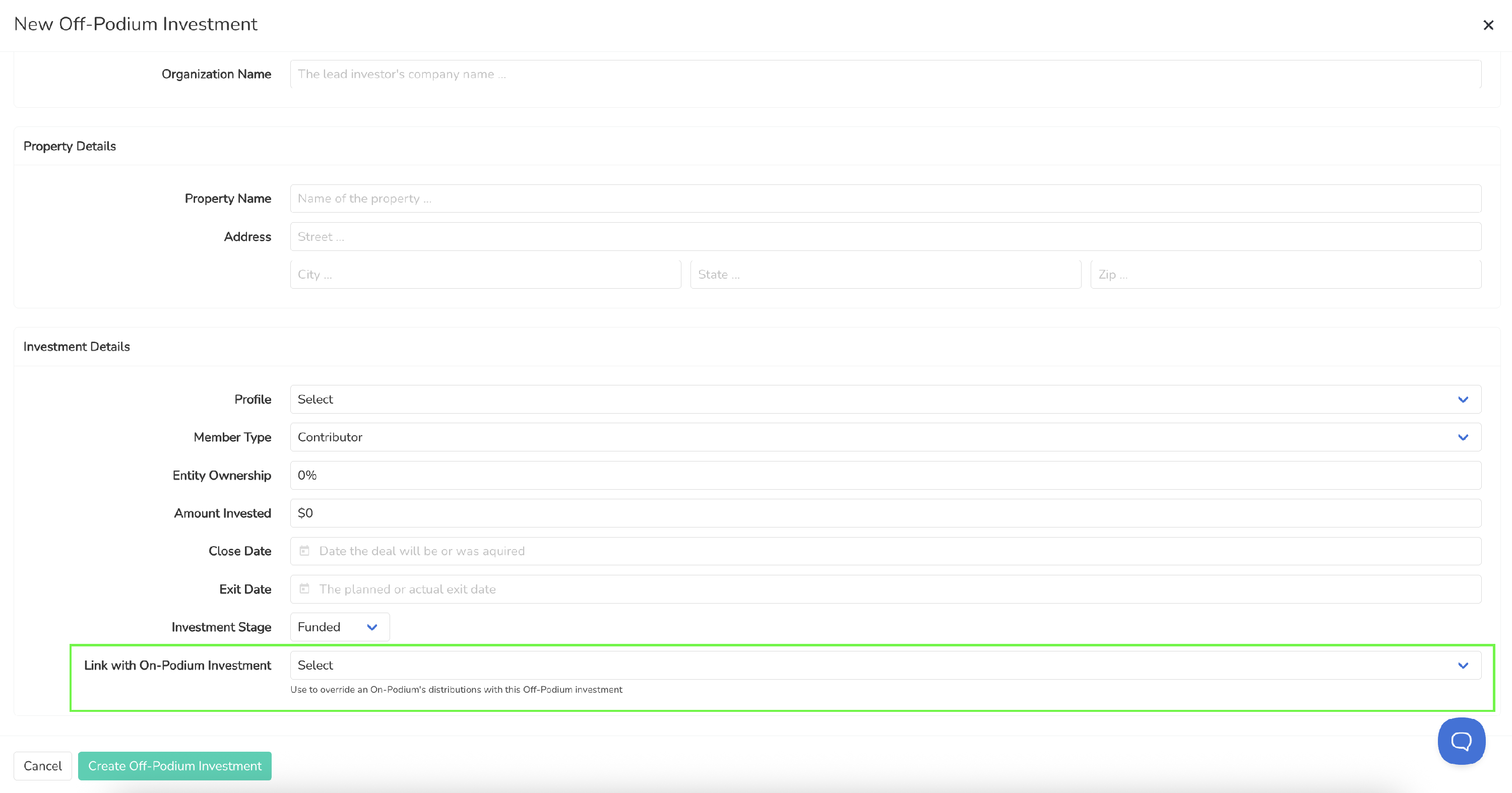Click the Street address field
Viewport: 1512px width, 793px height.
(885, 237)
